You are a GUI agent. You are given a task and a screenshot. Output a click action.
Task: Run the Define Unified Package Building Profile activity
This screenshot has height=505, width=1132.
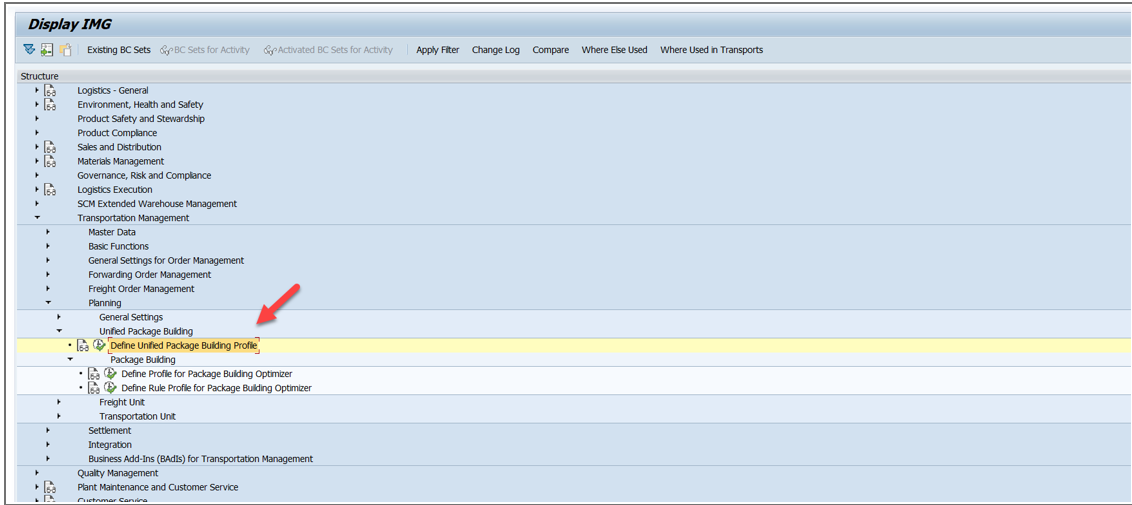pyautogui.click(x=99, y=346)
